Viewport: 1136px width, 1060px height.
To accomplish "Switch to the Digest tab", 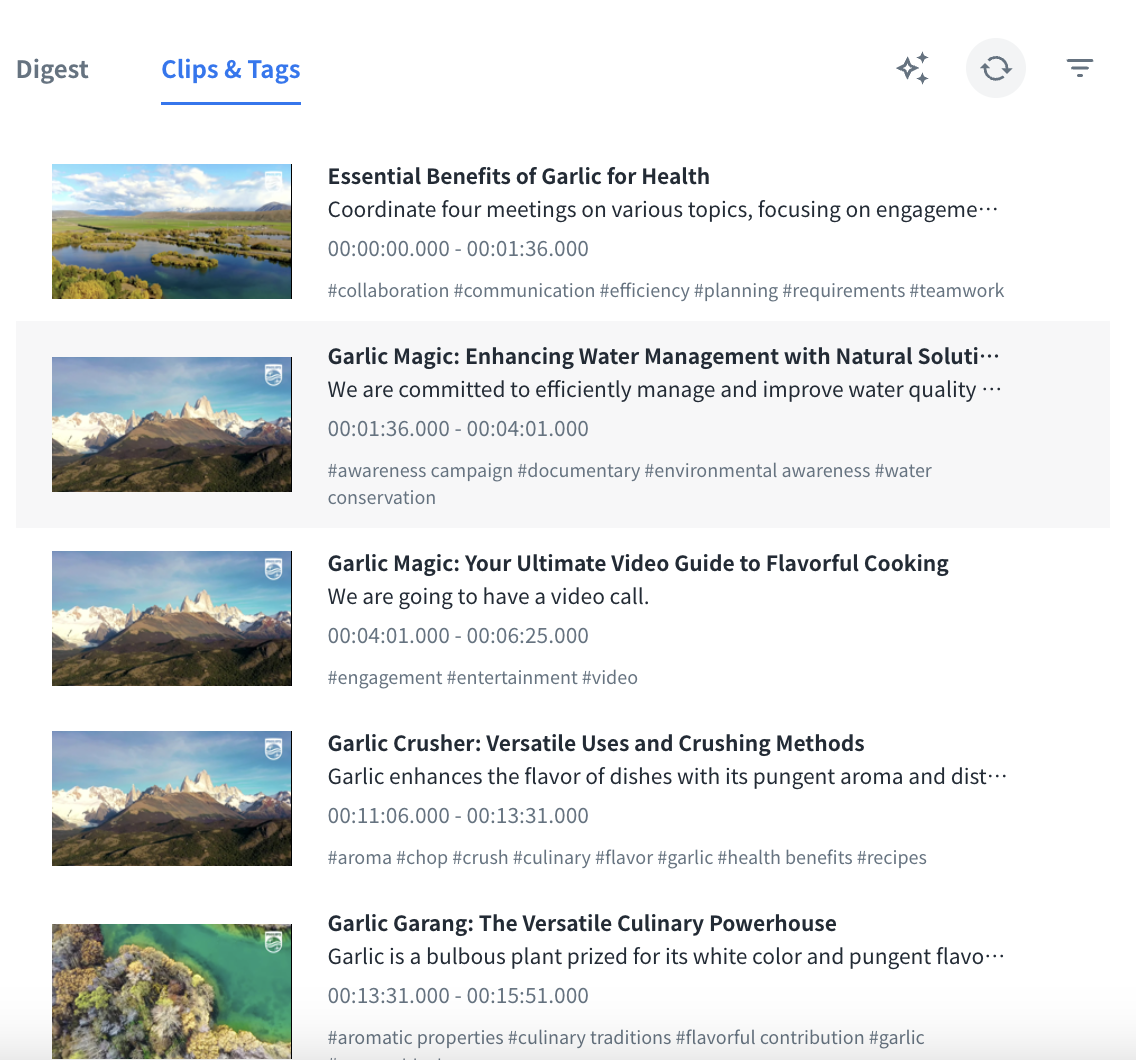I will point(52,70).
